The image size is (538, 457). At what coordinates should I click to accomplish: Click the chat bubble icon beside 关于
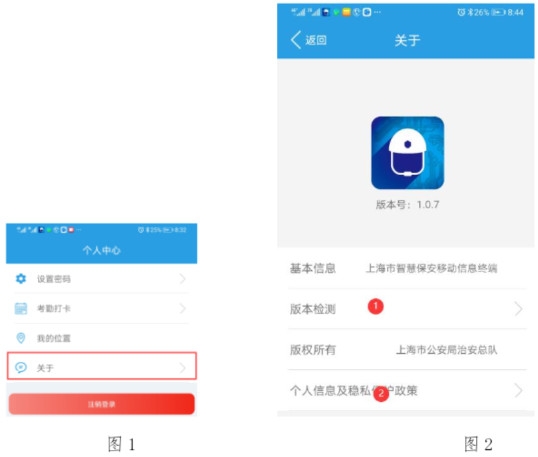tap(21, 367)
